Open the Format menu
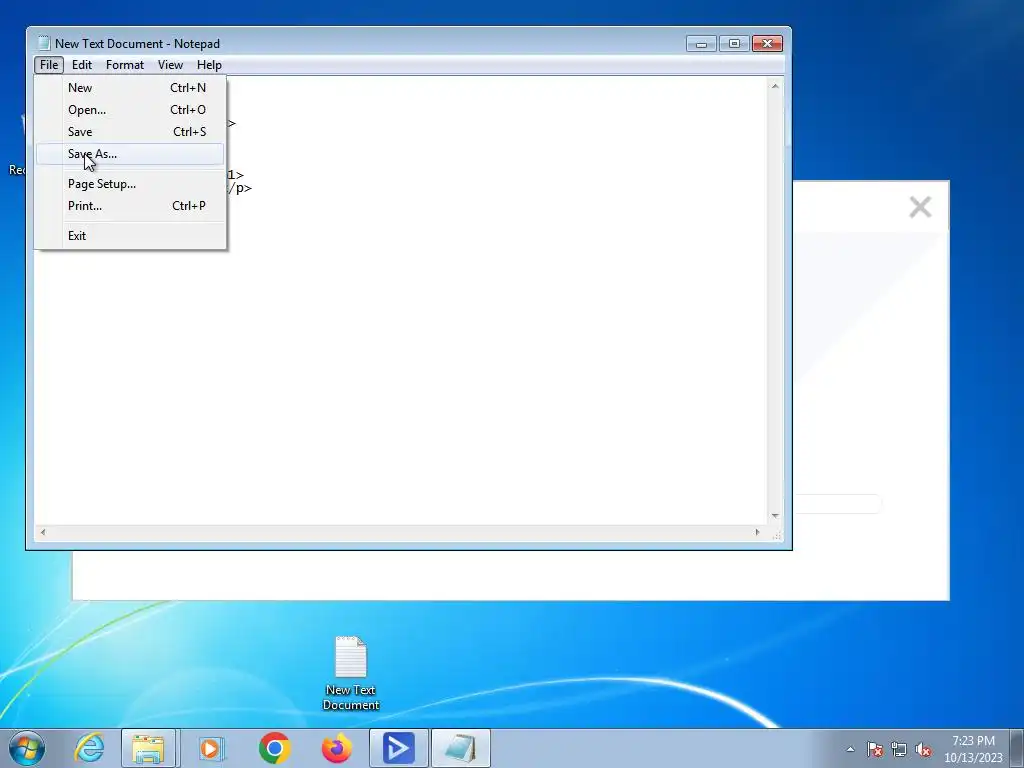This screenshot has height=768, width=1024. click(125, 65)
